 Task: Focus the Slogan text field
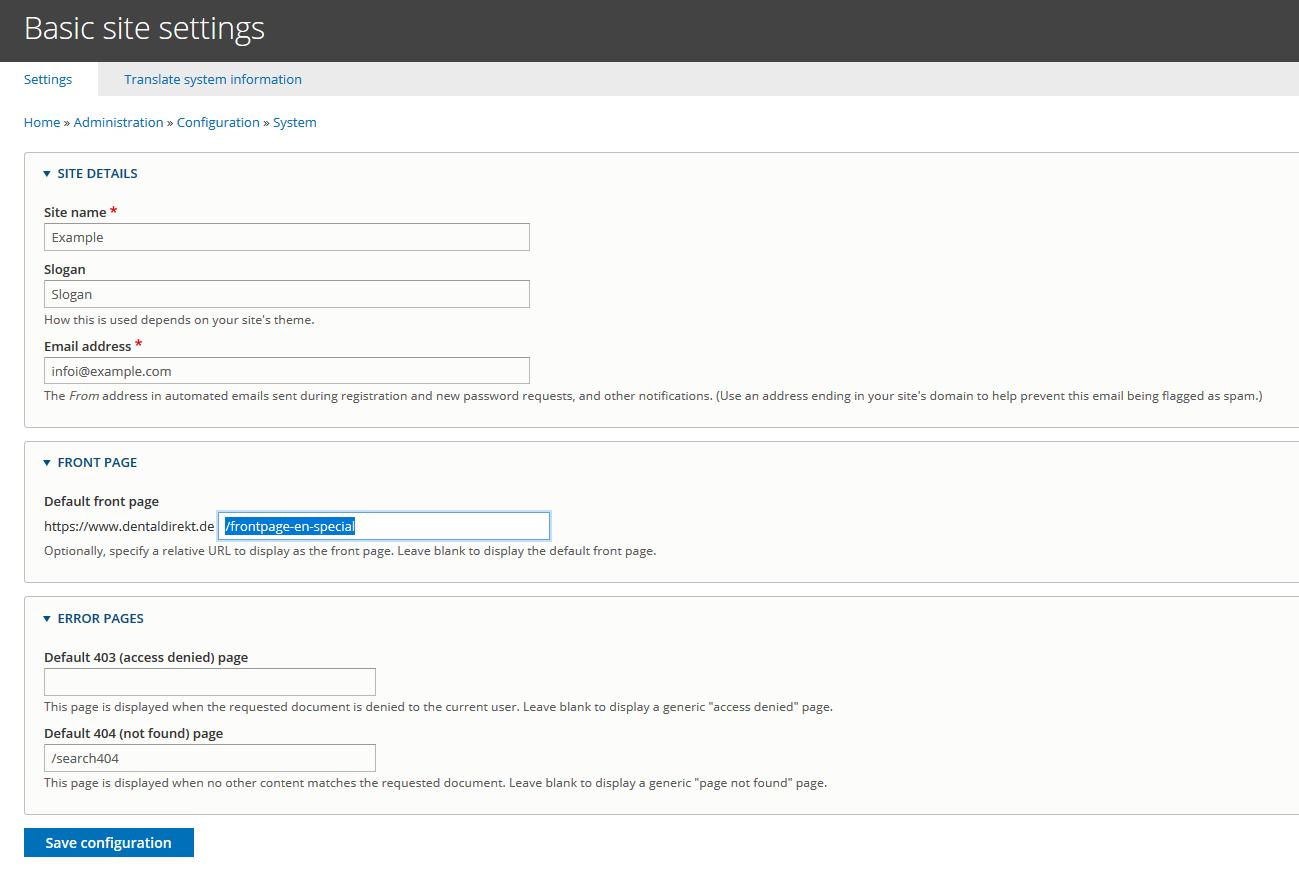click(286, 293)
